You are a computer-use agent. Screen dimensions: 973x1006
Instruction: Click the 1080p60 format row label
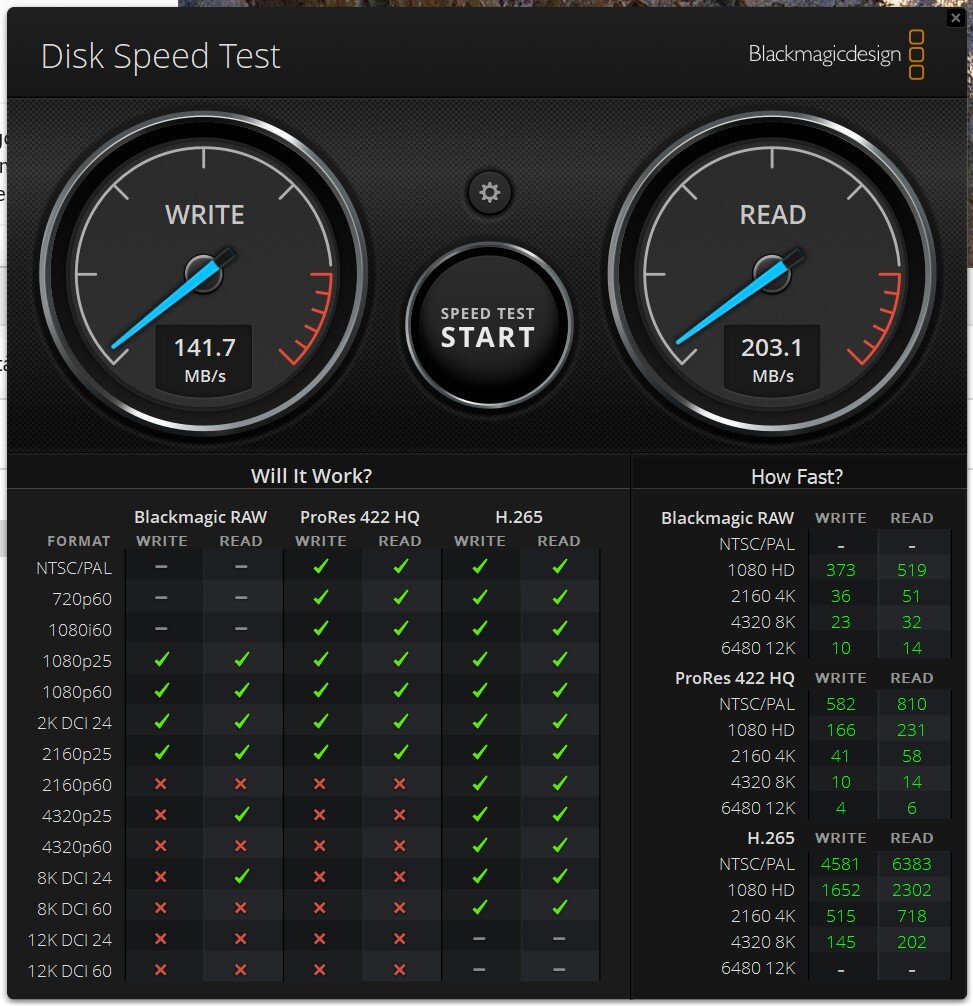[x=76, y=692]
